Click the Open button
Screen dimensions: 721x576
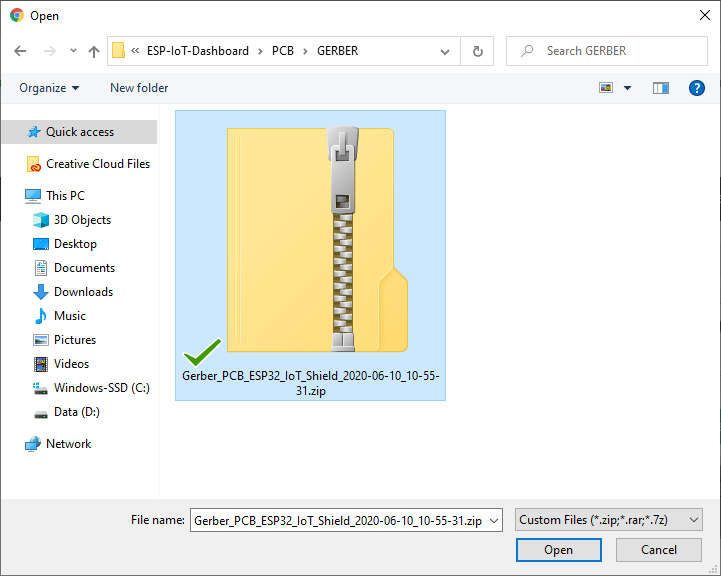point(559,550)
